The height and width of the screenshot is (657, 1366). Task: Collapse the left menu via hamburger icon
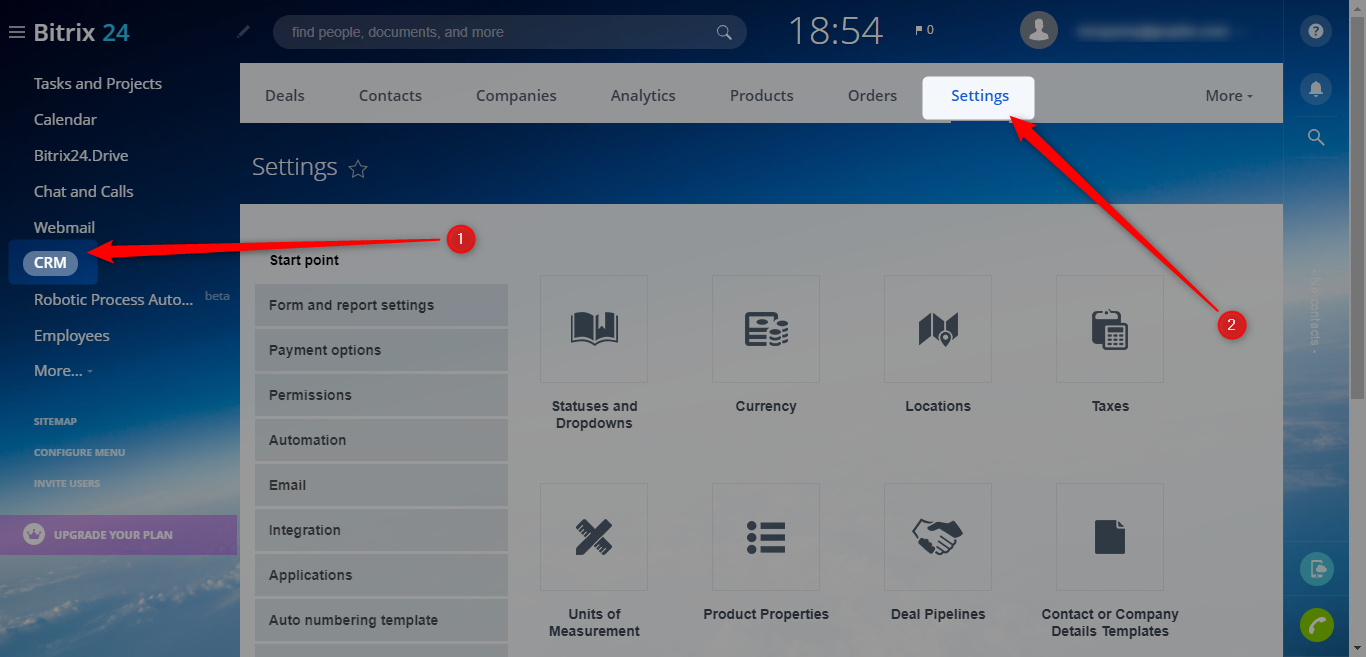[x=16, y=33]
